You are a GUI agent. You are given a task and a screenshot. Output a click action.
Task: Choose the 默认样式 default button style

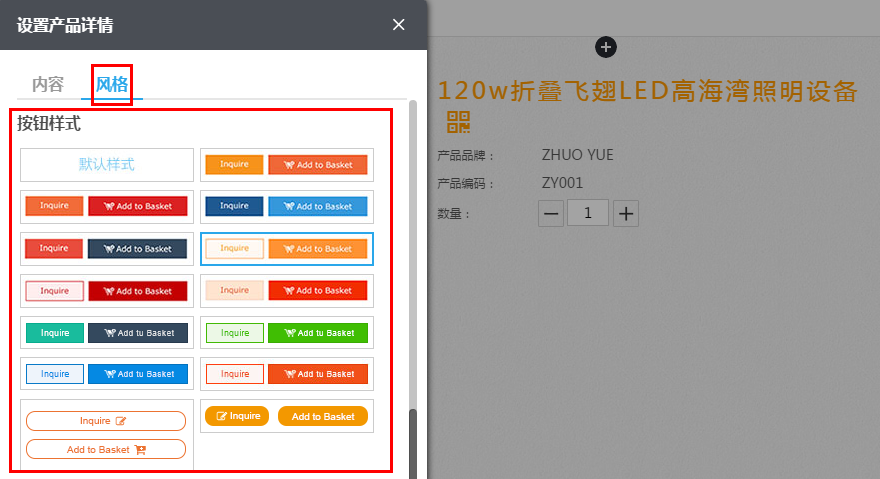click(x=107, y=165)
